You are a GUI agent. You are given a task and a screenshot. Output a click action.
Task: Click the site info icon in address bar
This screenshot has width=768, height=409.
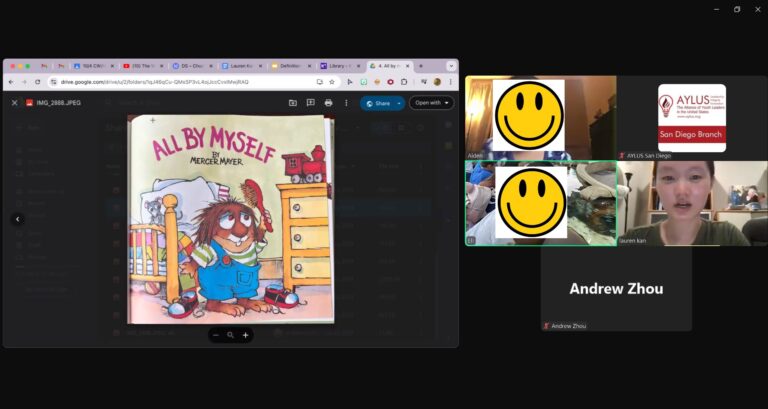click(54, 82)
